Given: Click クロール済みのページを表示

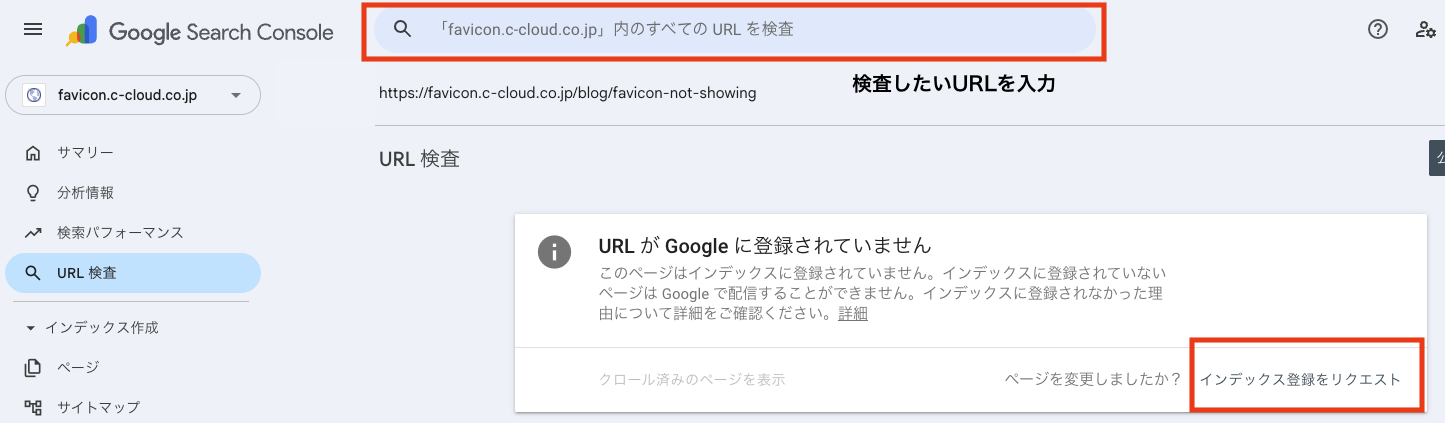Looking at the screenshot, I should (691, 380).
